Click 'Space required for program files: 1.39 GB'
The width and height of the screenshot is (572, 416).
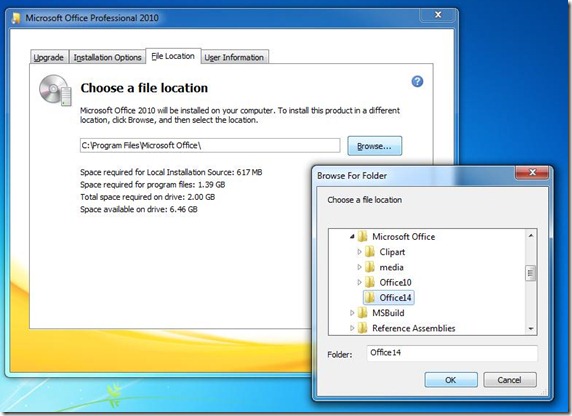pos(152,185)
